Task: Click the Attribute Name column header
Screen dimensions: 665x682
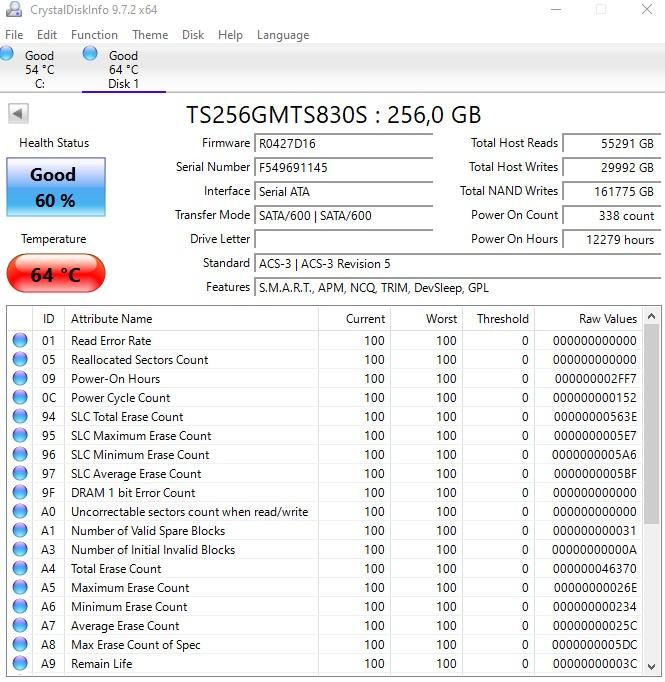Action: click(x=112, y=319)
